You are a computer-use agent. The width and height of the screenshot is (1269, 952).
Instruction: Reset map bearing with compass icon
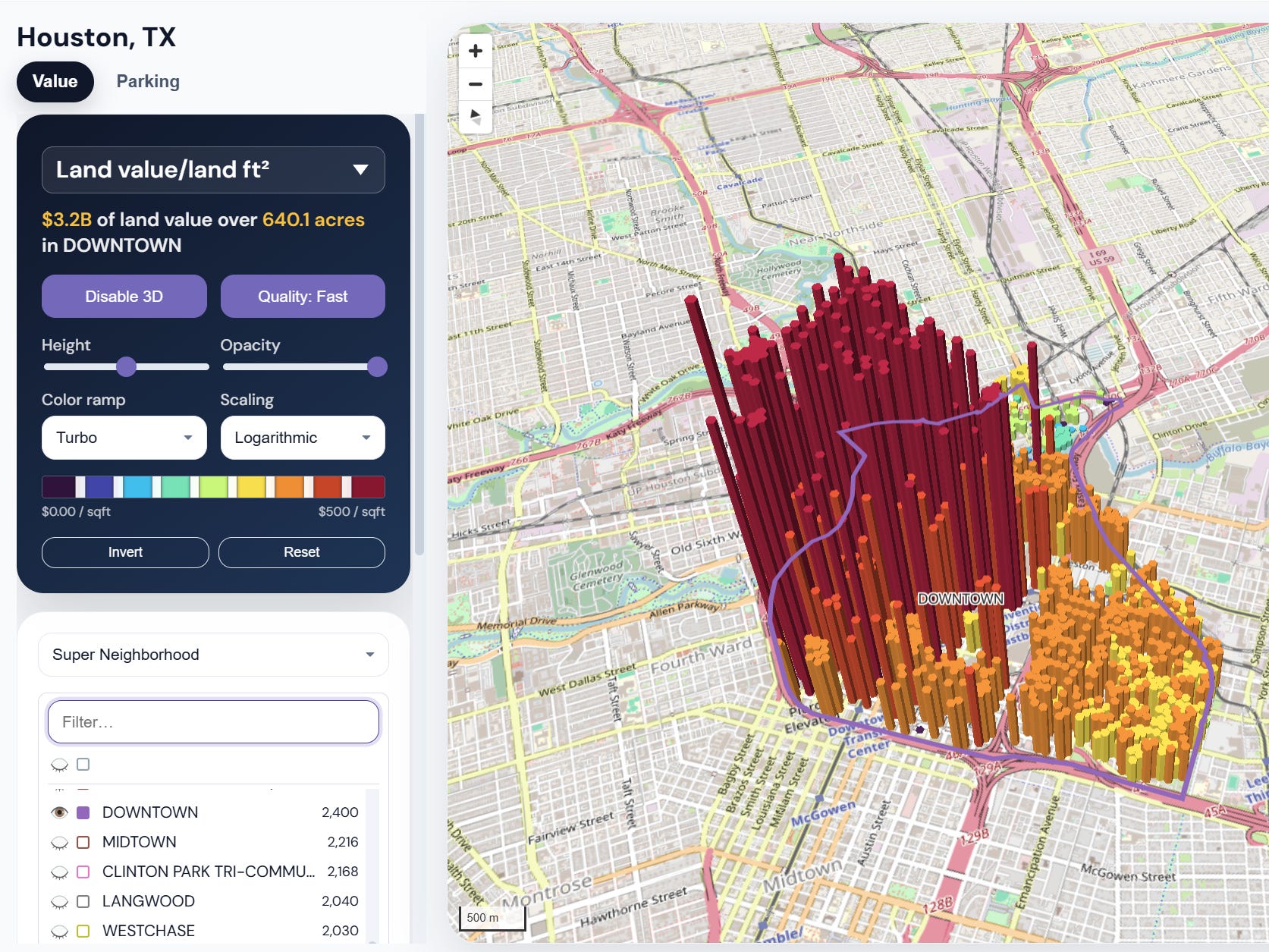click(x=476, y=117)
